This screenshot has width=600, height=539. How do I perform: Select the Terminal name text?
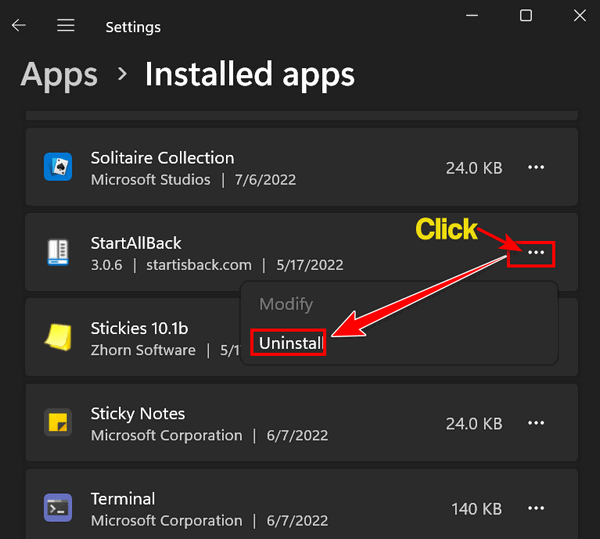click(123, 499)
